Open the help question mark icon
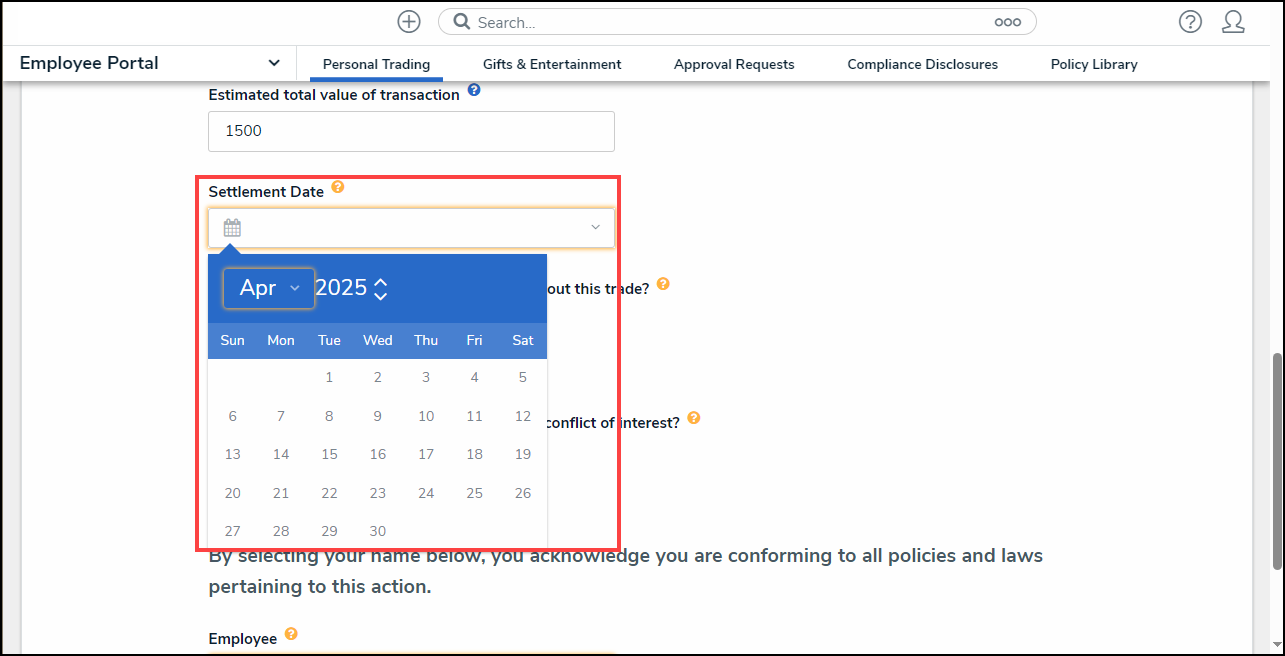 click(1190, 22)
